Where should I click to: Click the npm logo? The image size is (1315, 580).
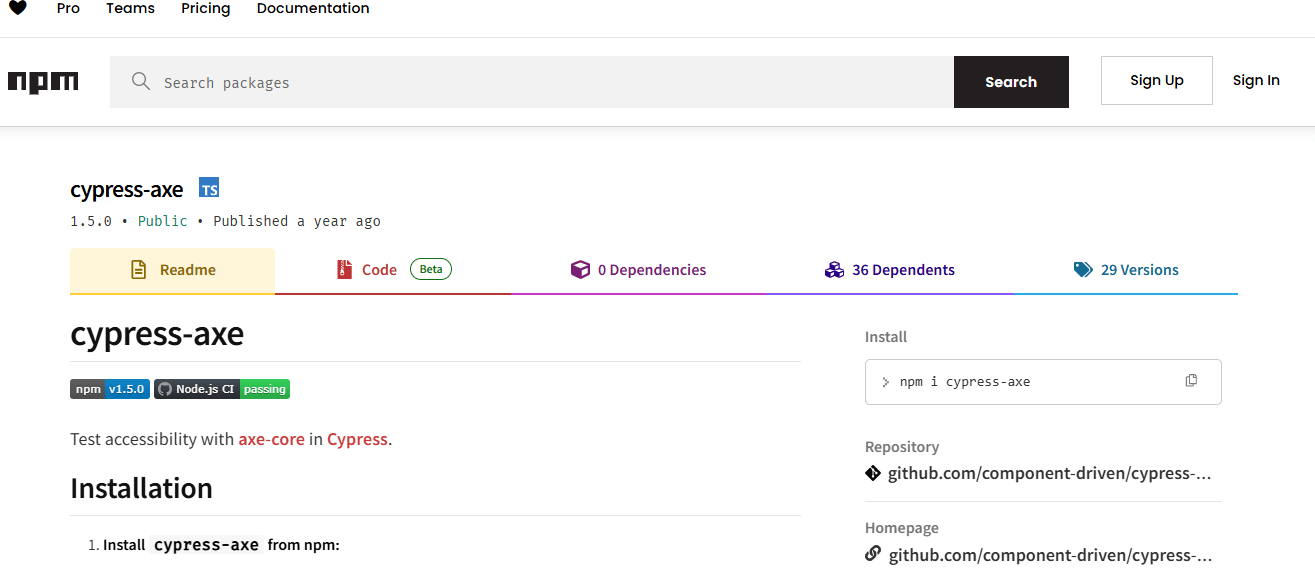[x=42, y=81]
